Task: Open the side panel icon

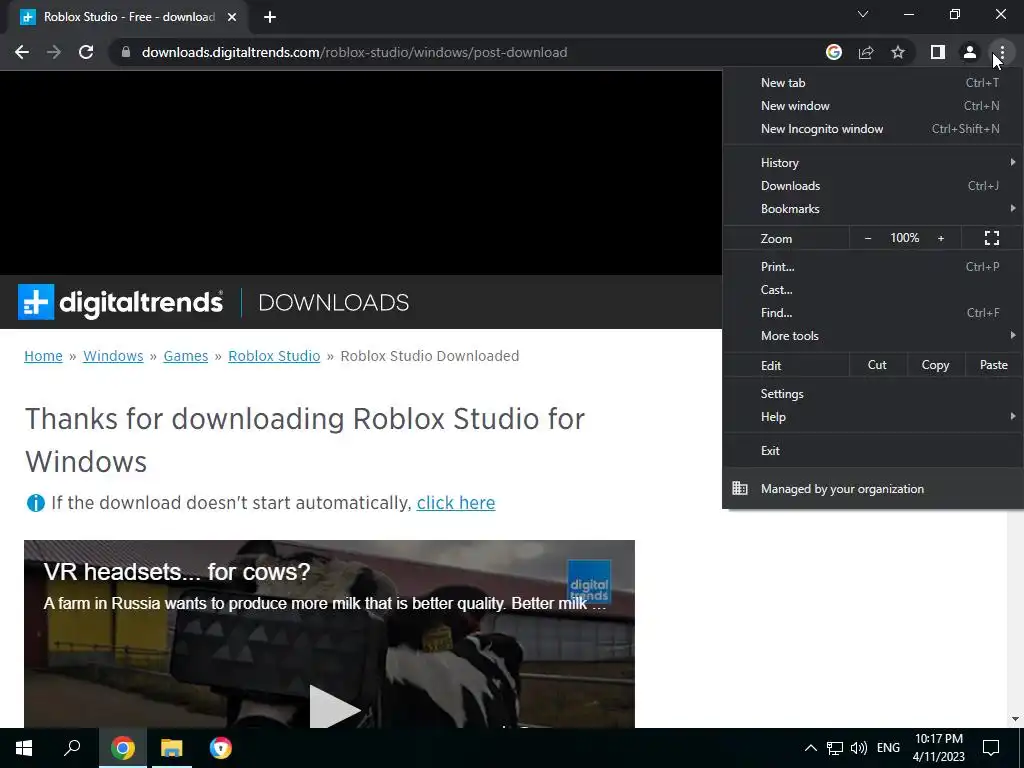Action: [938, 52]
